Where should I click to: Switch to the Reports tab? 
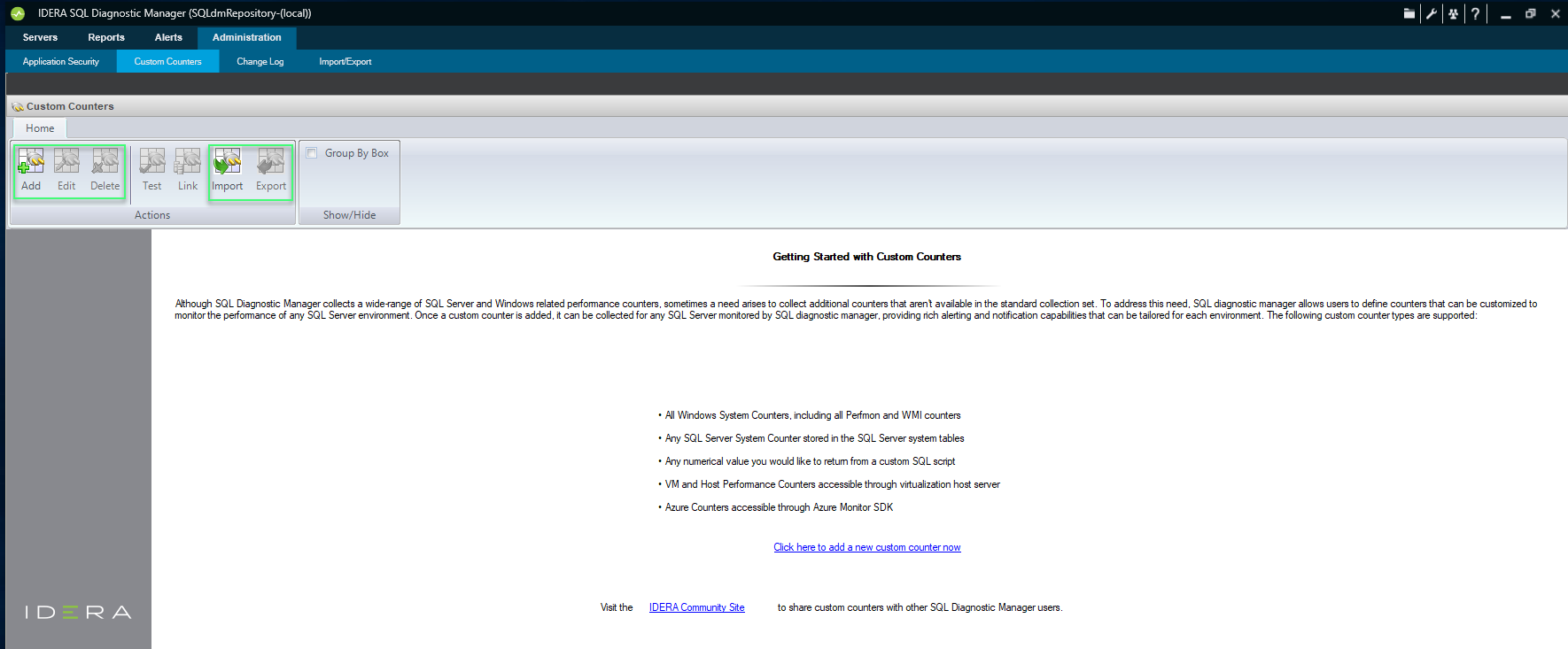tap(106, 37)
